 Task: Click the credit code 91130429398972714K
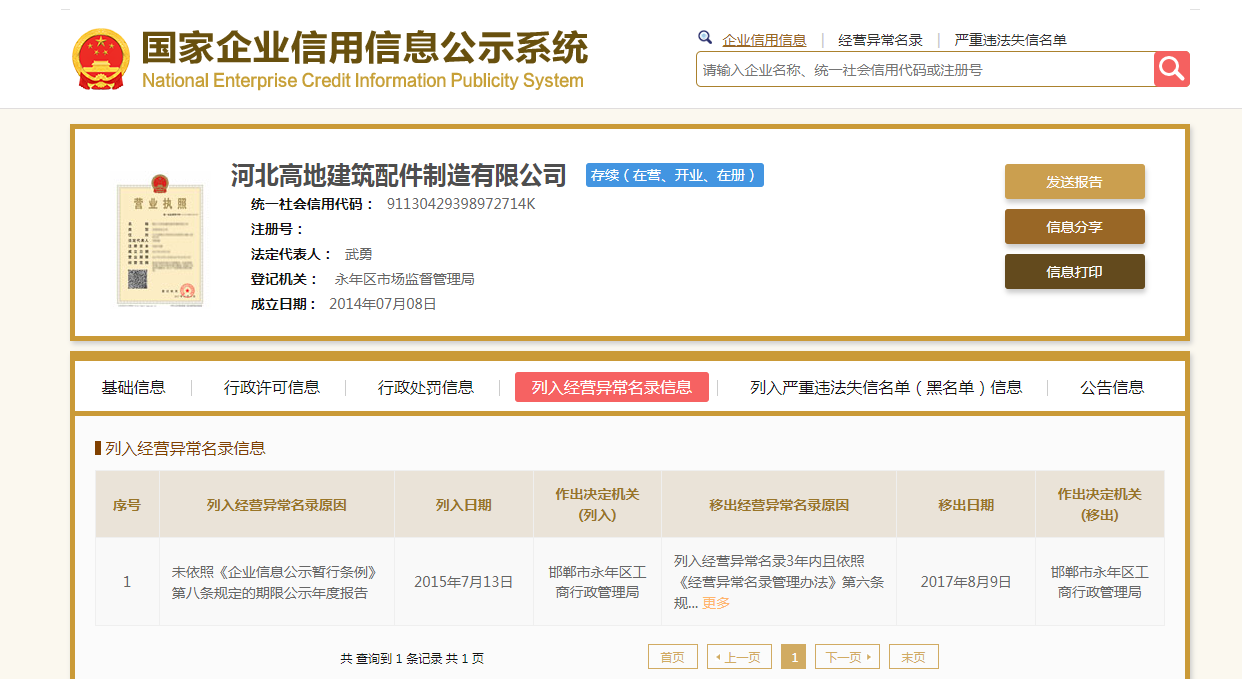pyautogui.click(x=461, y=204)
